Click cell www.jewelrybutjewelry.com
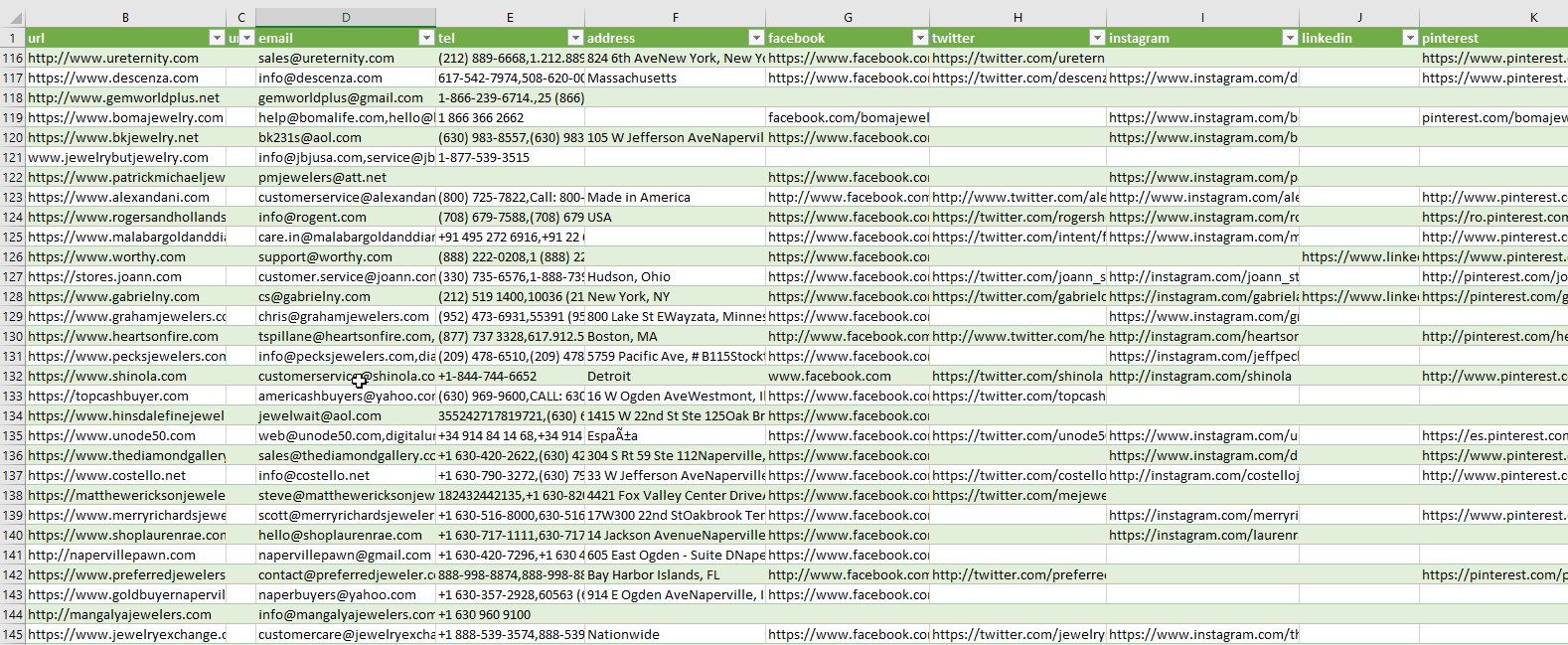This screenshot has height=645, width=1568. click(x=126, y=157)
